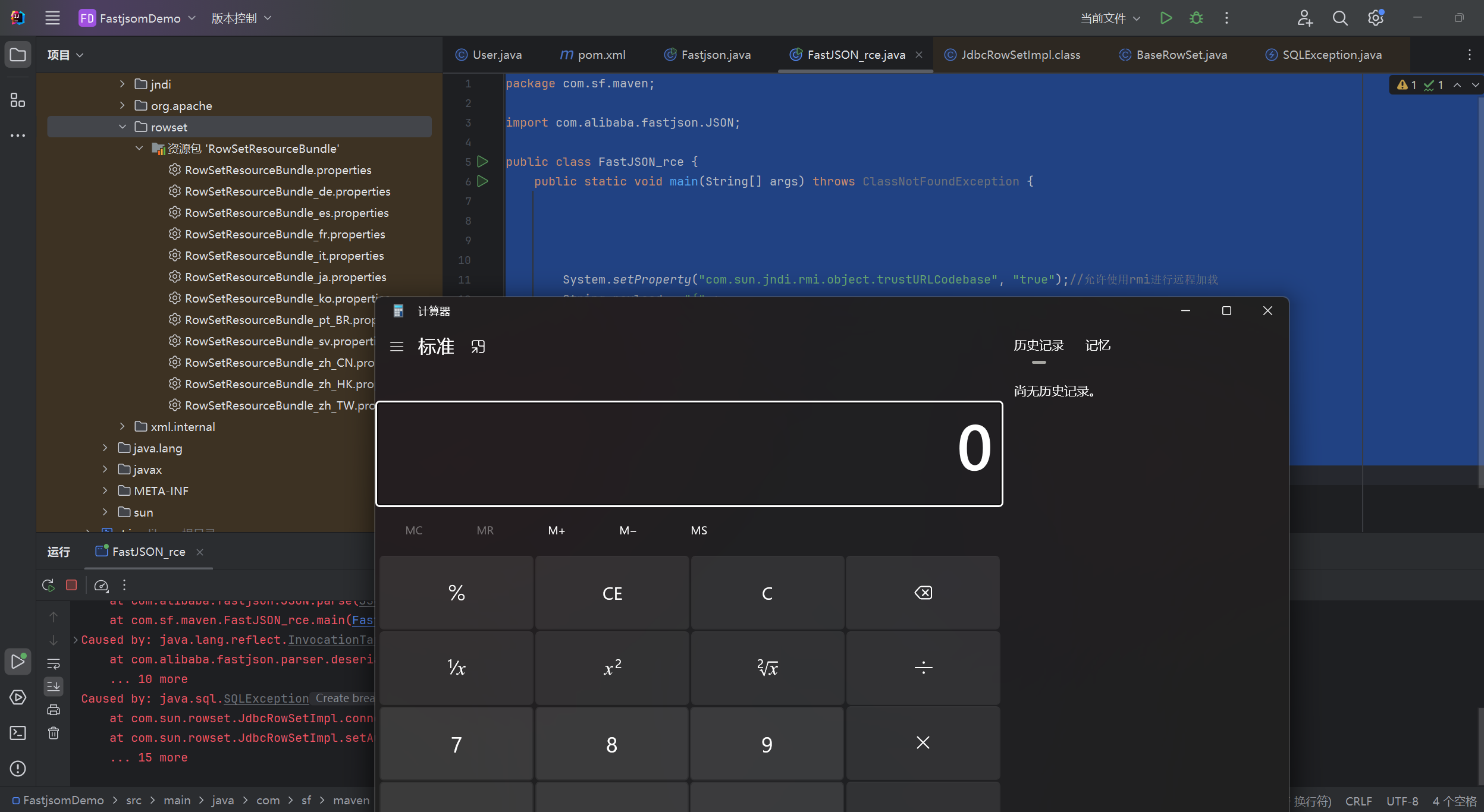This screenshot has height=812, width=1484.
Task: Expand the META-INF folder
Action: coord(105,490)
